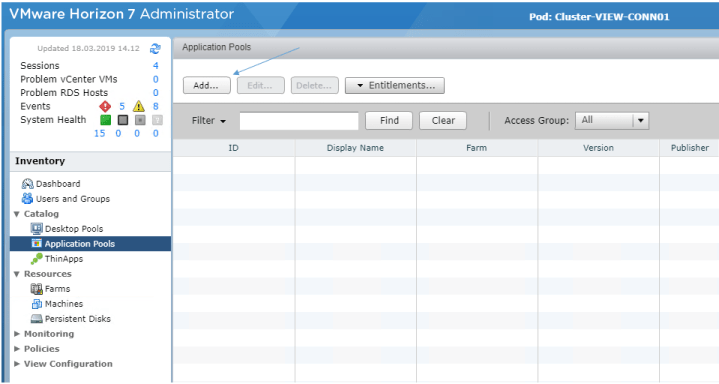The image size is (719, 384).
Task: Click the refresh icon next to Updated timestamp
Action: point(155,49)
